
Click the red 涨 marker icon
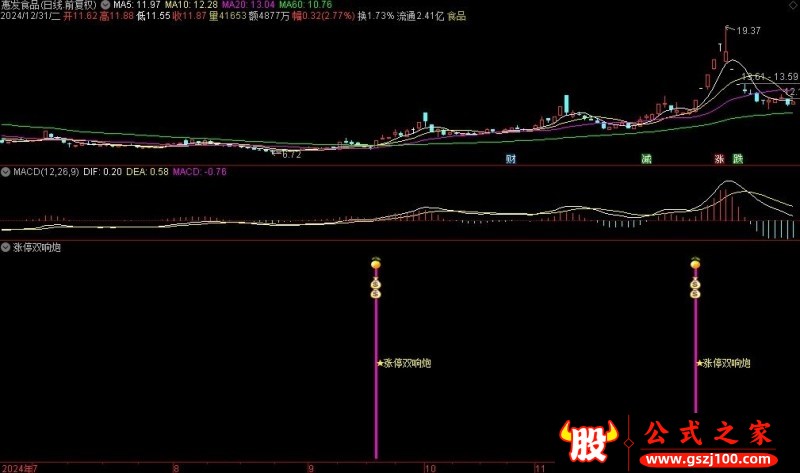(x=719, y=159)
